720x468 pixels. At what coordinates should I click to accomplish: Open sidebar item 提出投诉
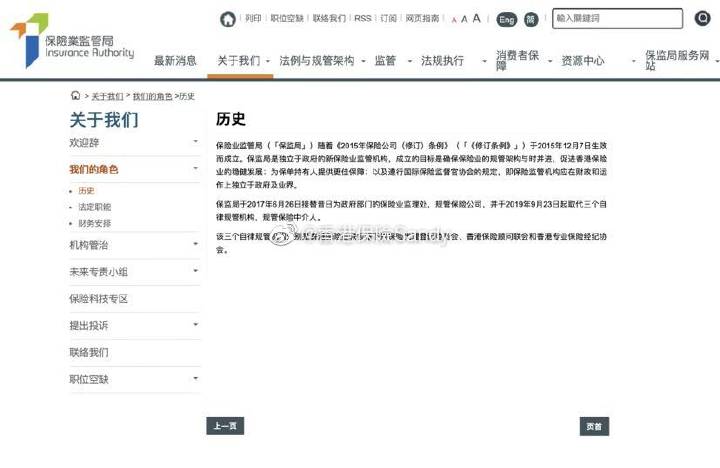tap(89, 326)
